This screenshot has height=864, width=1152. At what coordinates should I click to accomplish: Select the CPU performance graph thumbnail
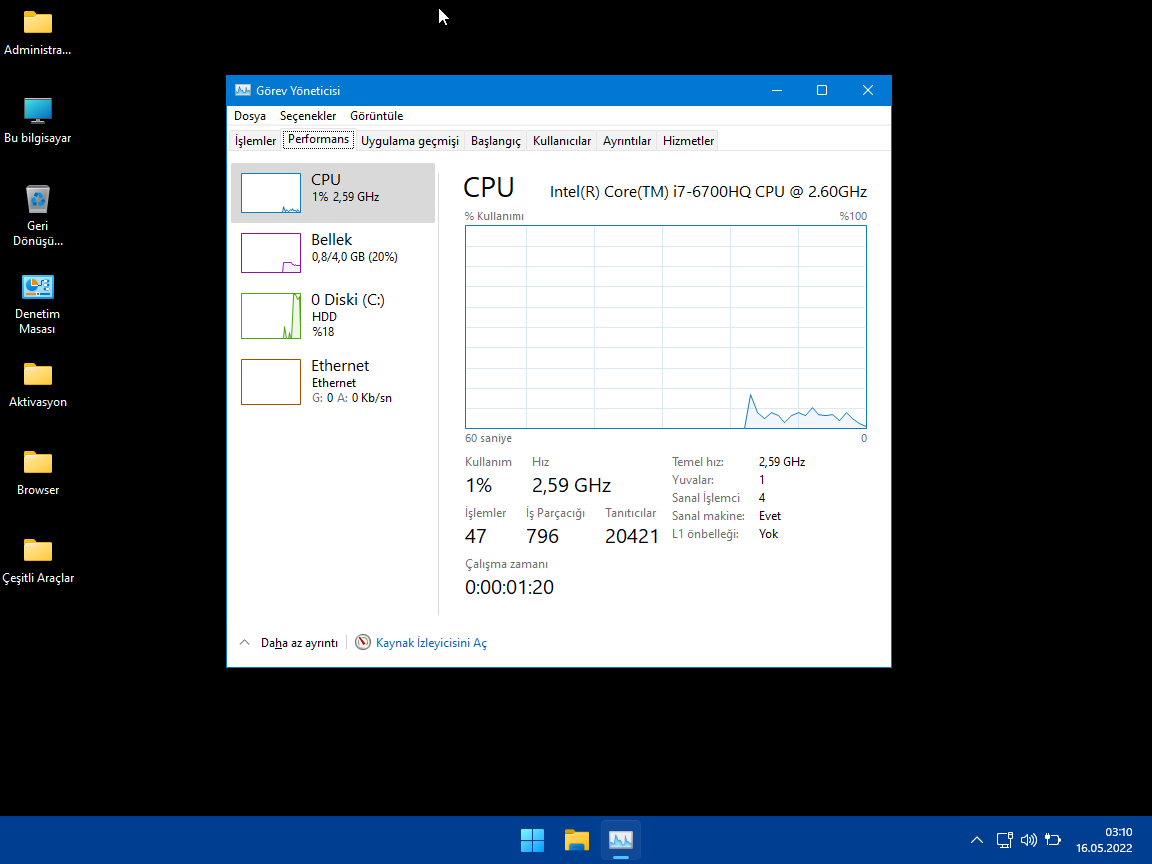271,193
